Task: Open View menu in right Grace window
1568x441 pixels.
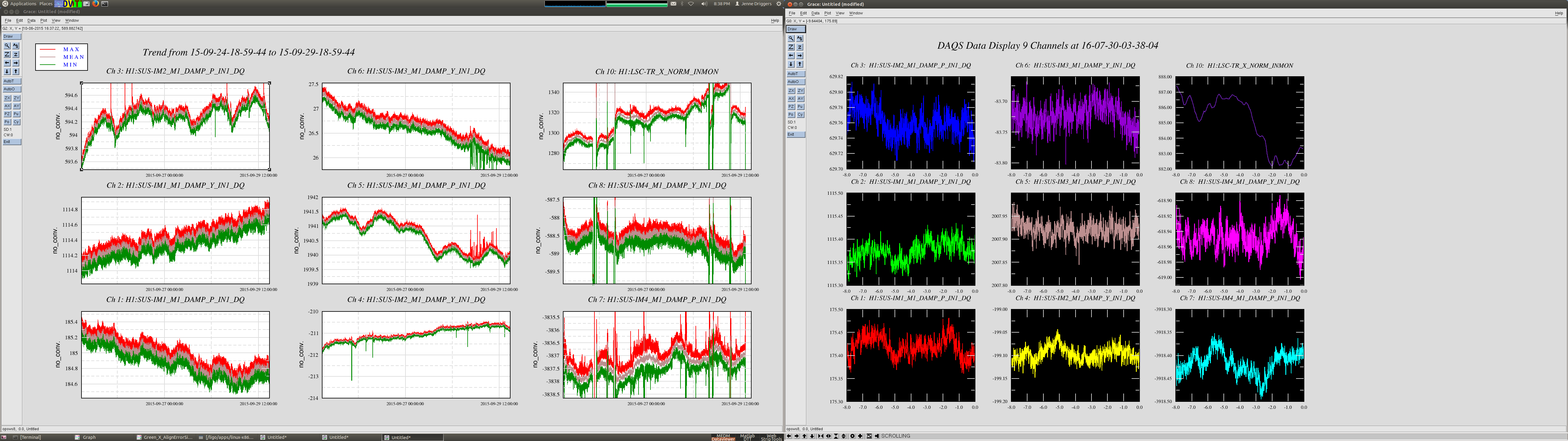Action: (x=840, y=13)
